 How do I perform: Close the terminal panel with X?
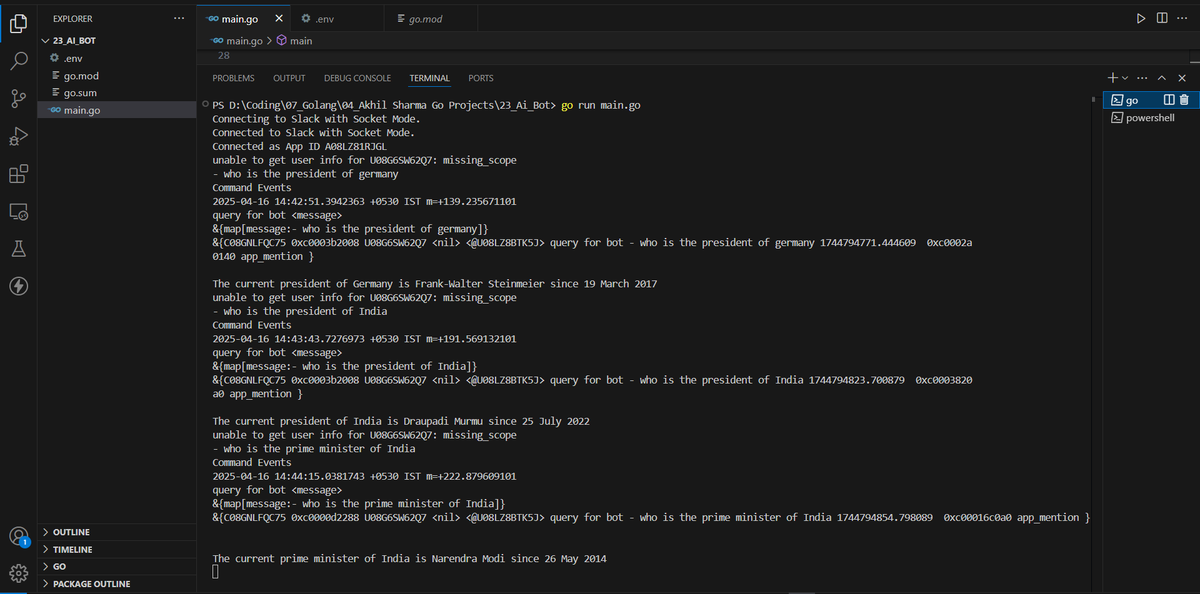click(1182, 78)
